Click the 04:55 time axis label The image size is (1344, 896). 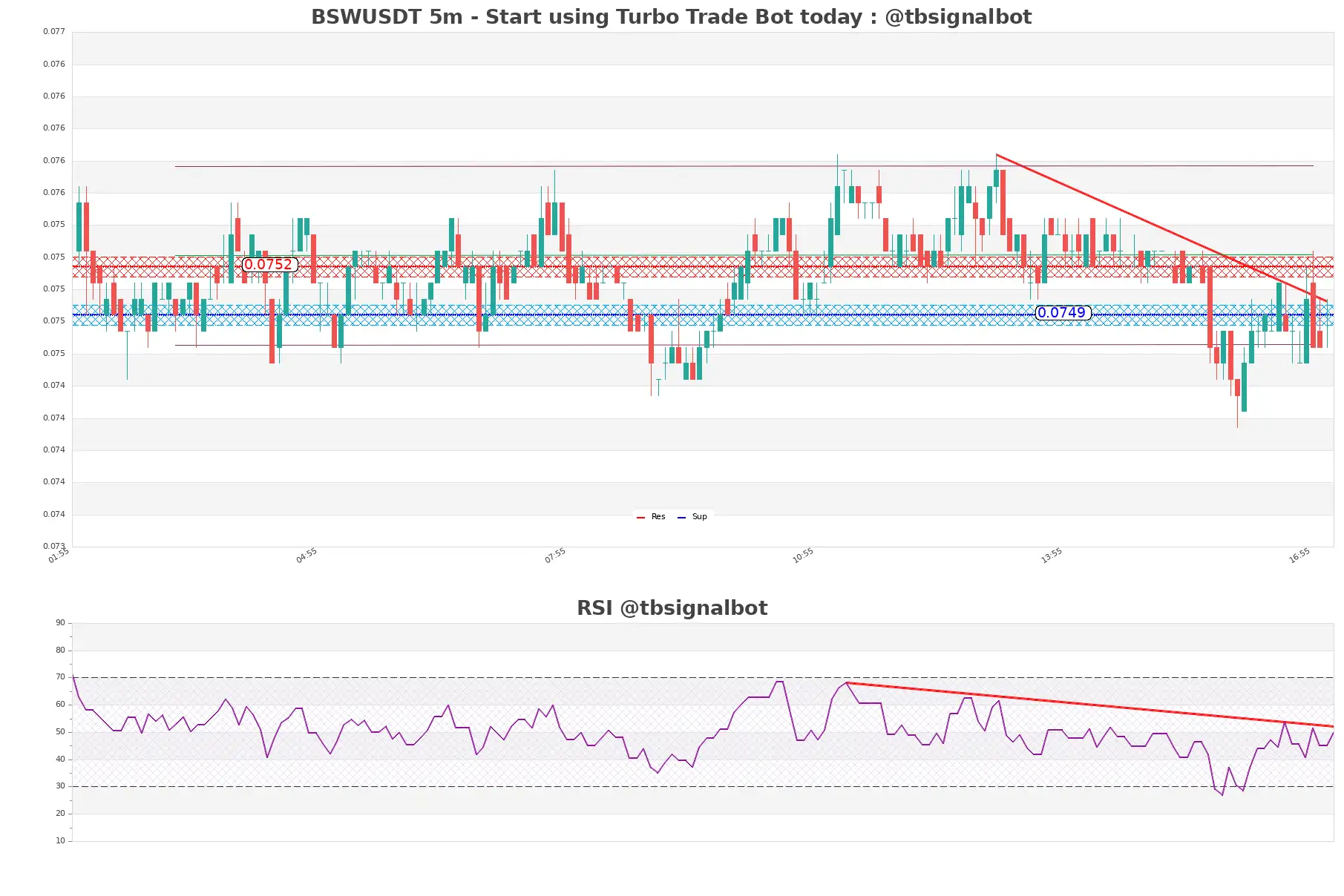tap(307, 556)
